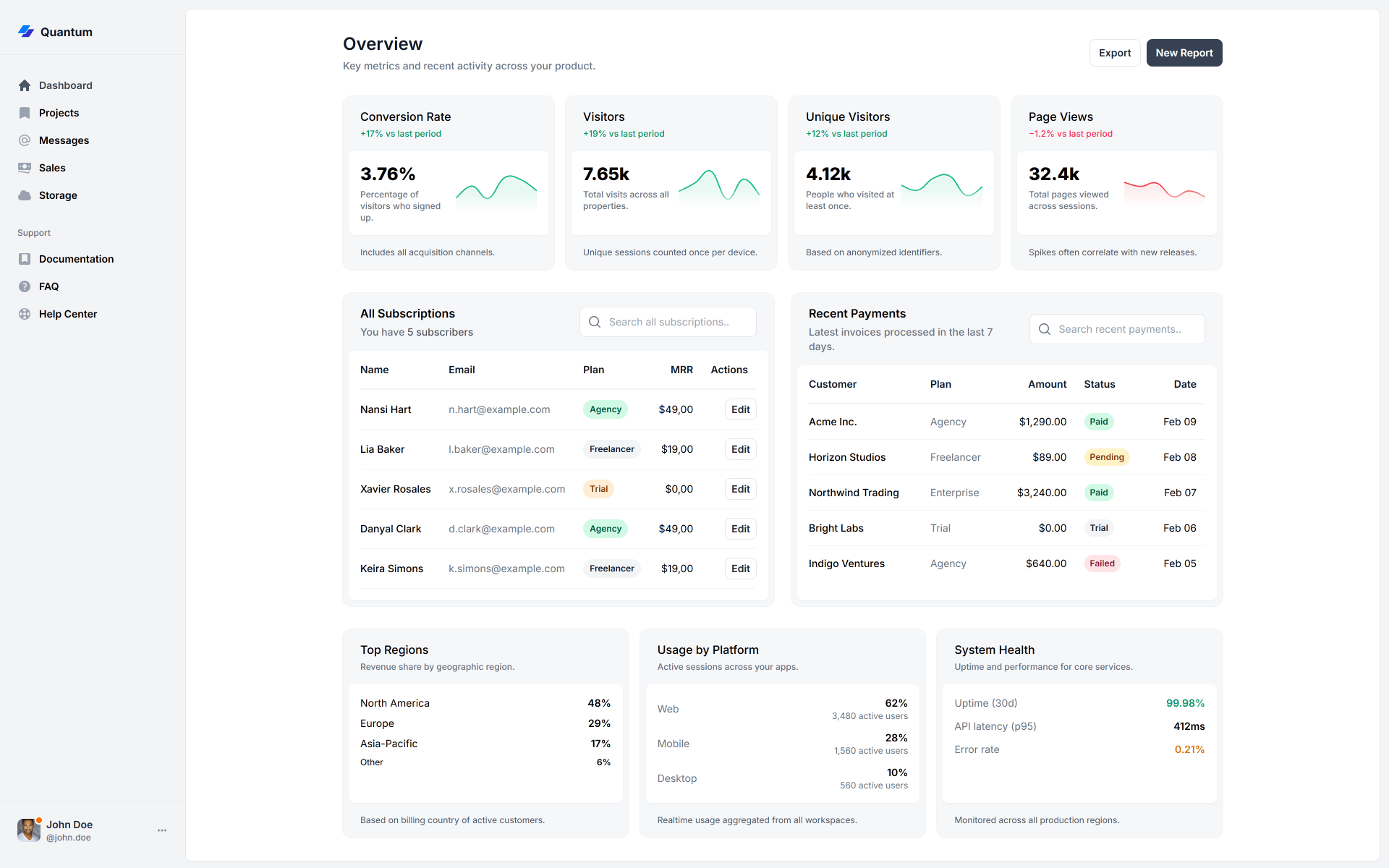The height and width of the screenshot is (868, 1389).
Task: Click the magnifier icon in subscriptions search
Action: click(595, 322)
